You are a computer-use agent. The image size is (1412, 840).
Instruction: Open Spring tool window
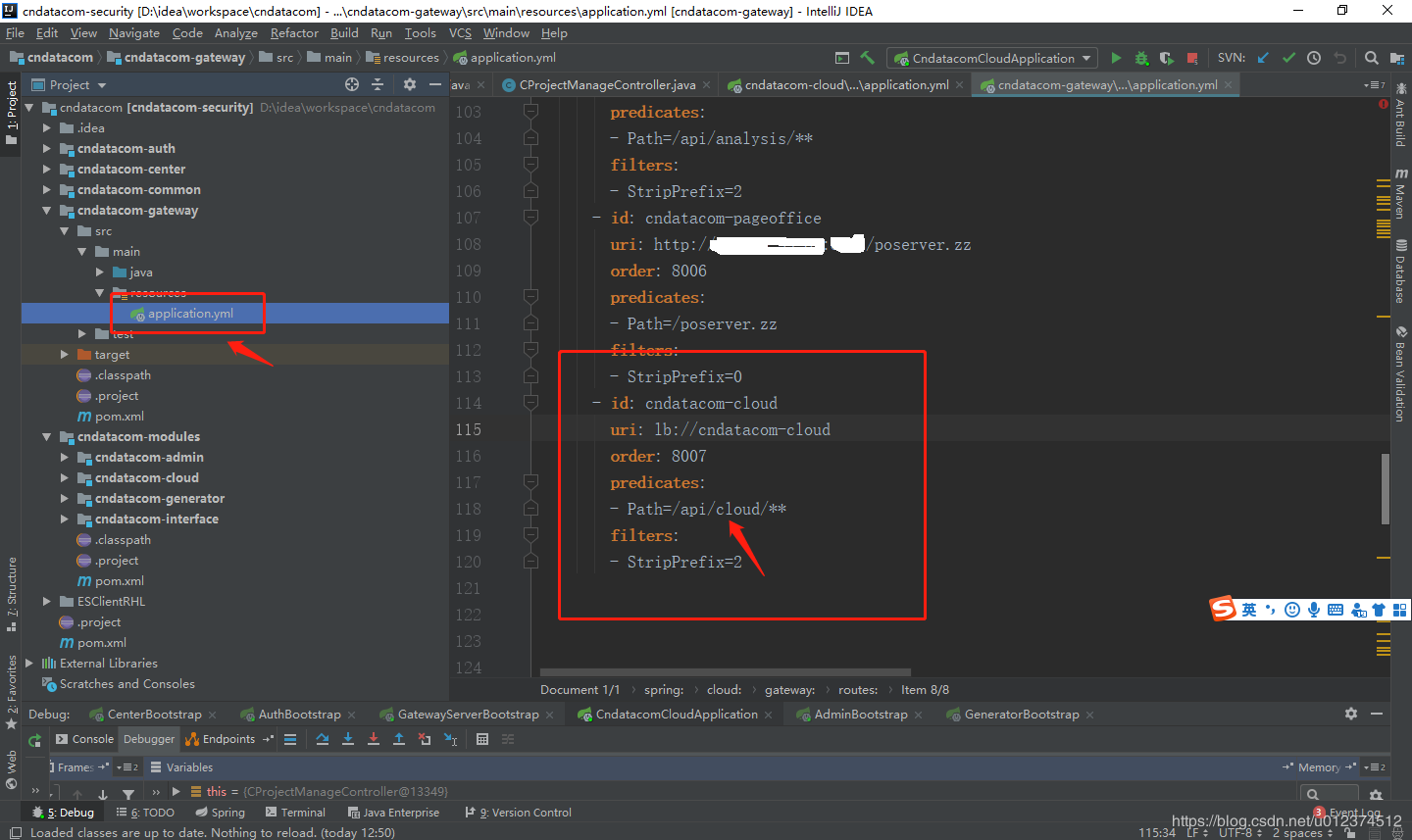click(220, 812)
